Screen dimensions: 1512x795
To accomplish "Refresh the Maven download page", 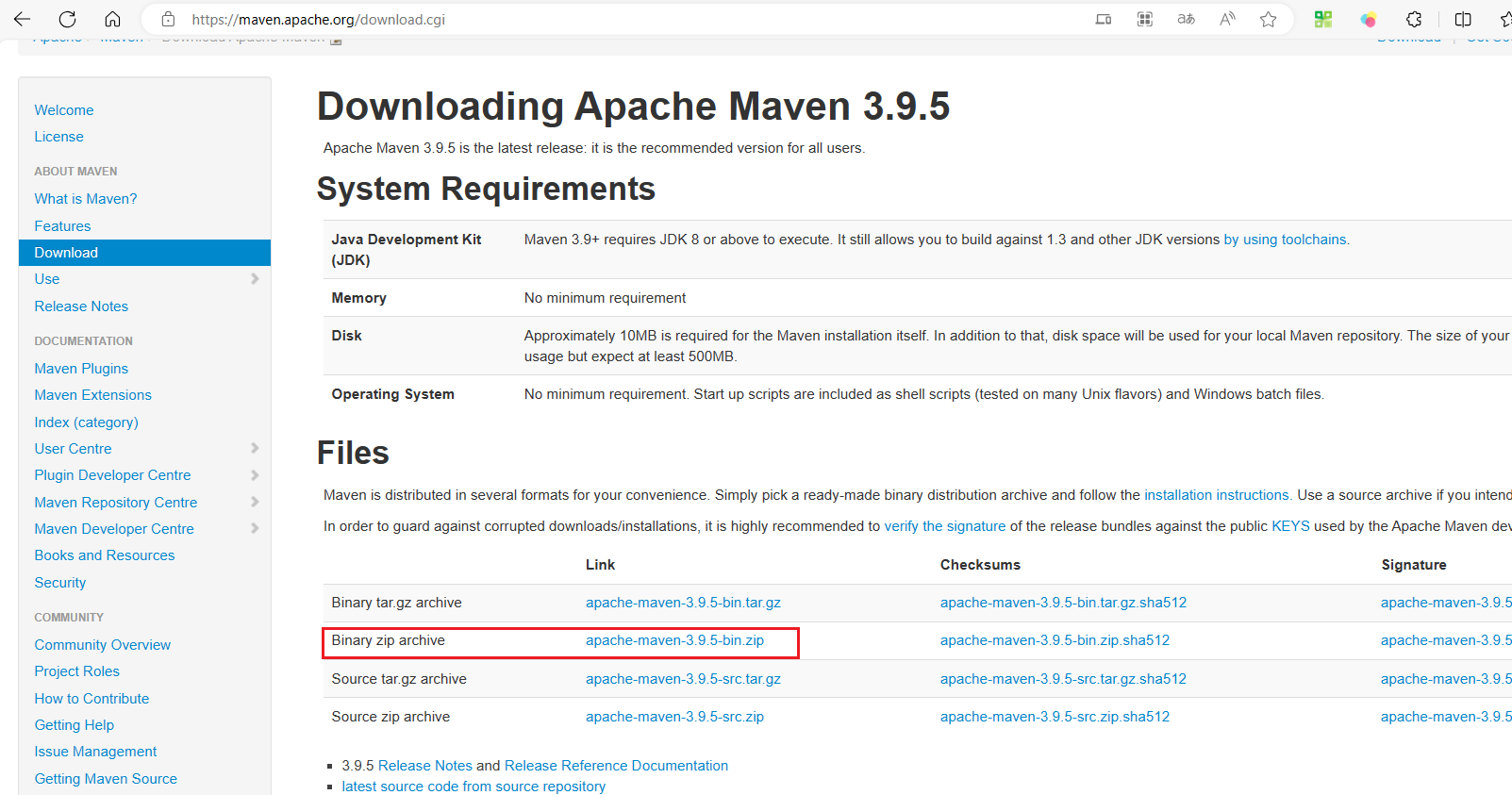I will (x=67, y=19).
